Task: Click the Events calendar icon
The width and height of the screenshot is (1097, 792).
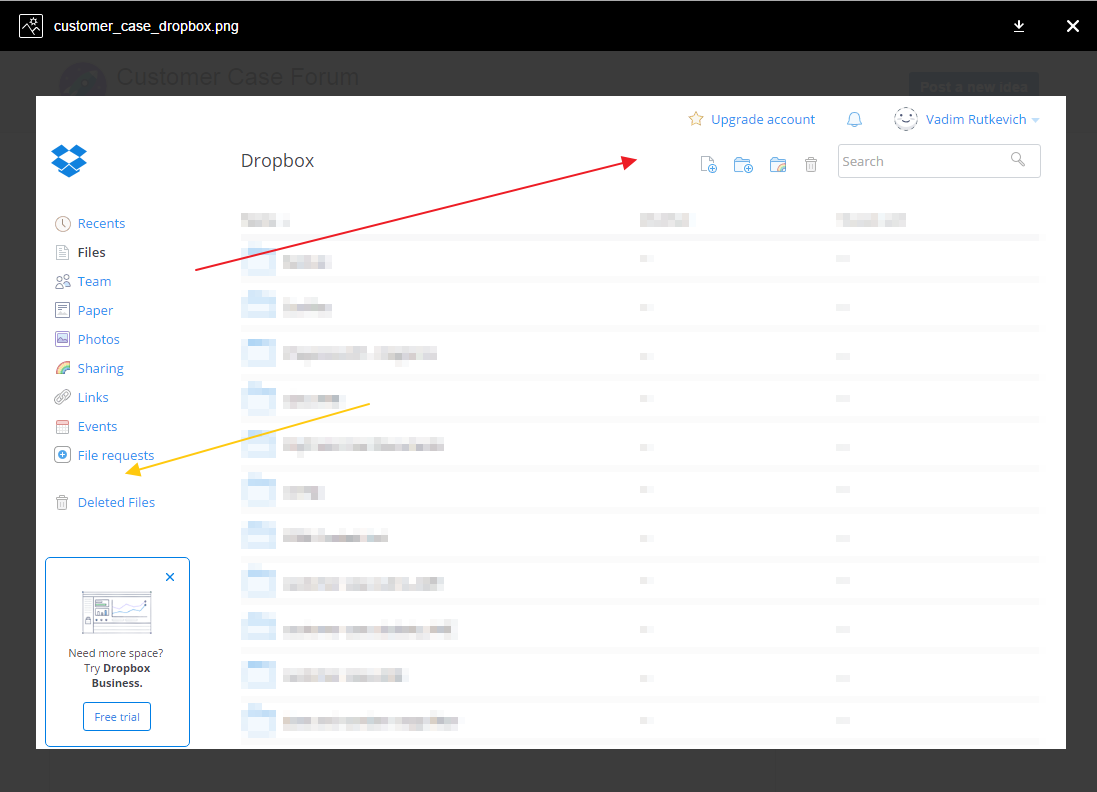Action: [x=62, y=427]
